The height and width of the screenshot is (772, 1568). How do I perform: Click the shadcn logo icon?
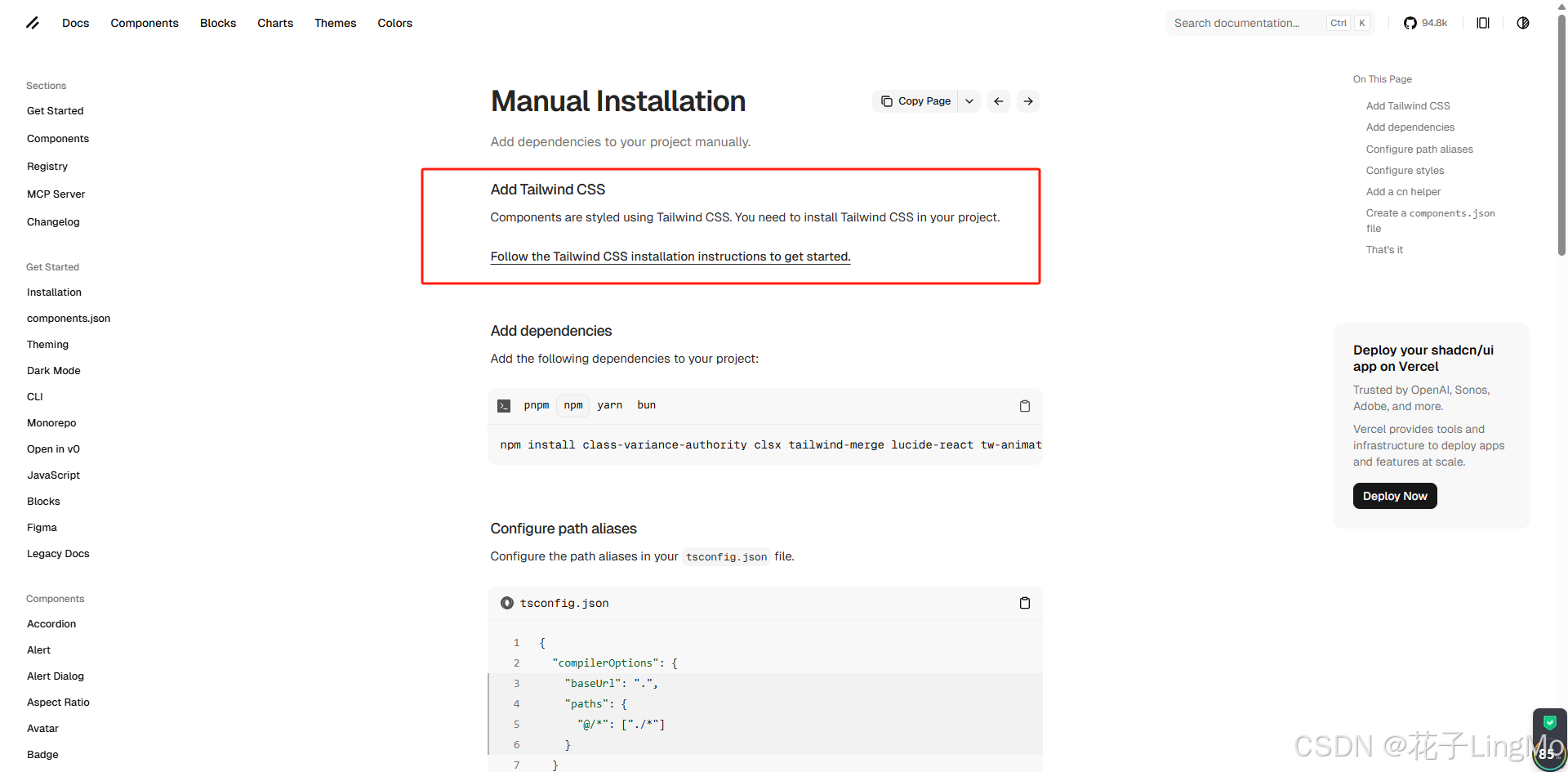pos(33,23)
